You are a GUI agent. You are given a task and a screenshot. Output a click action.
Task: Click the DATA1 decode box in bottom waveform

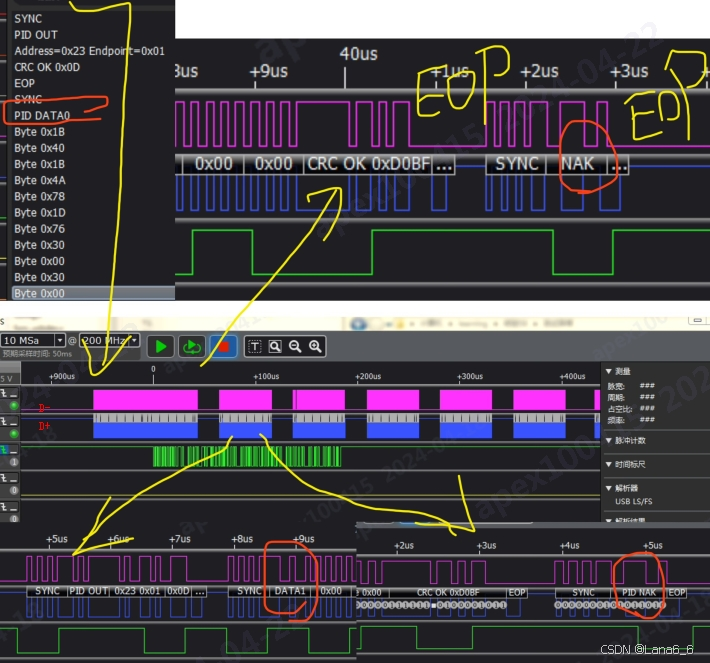(x=290, y=591)
